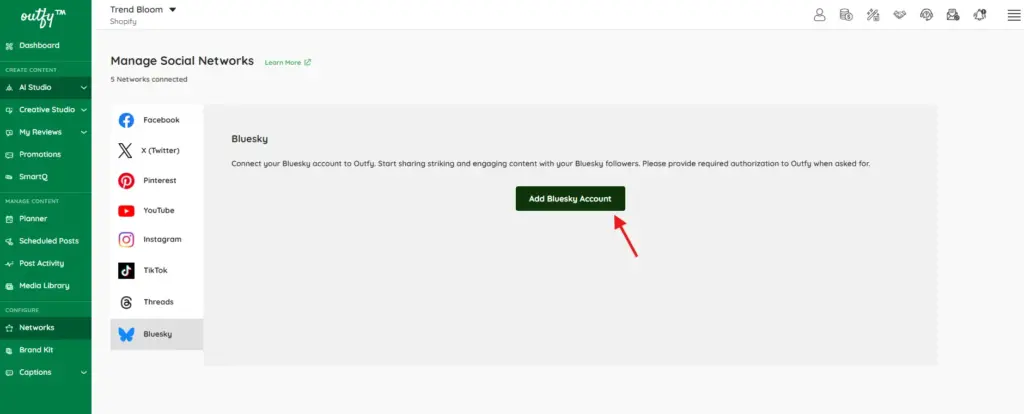Click the Manage Social Networks heading

(182, 61)
